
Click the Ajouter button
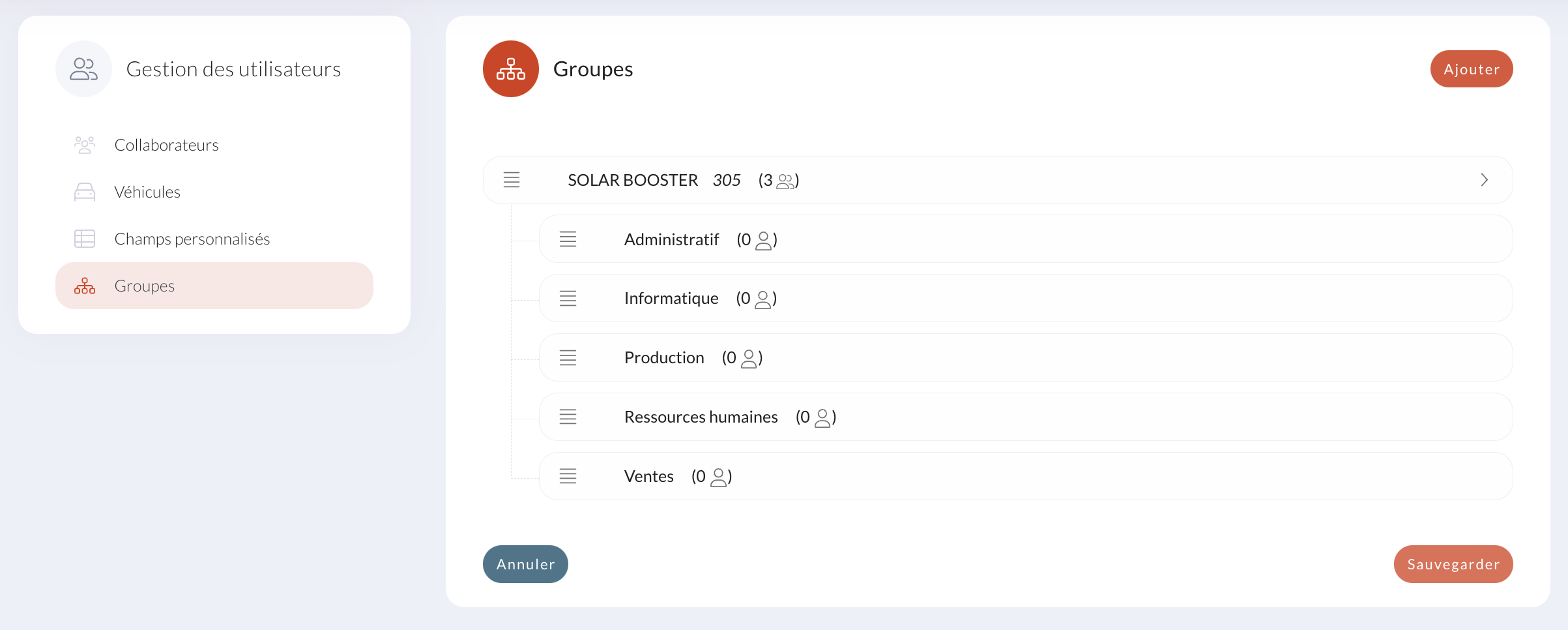(1472, 69)
